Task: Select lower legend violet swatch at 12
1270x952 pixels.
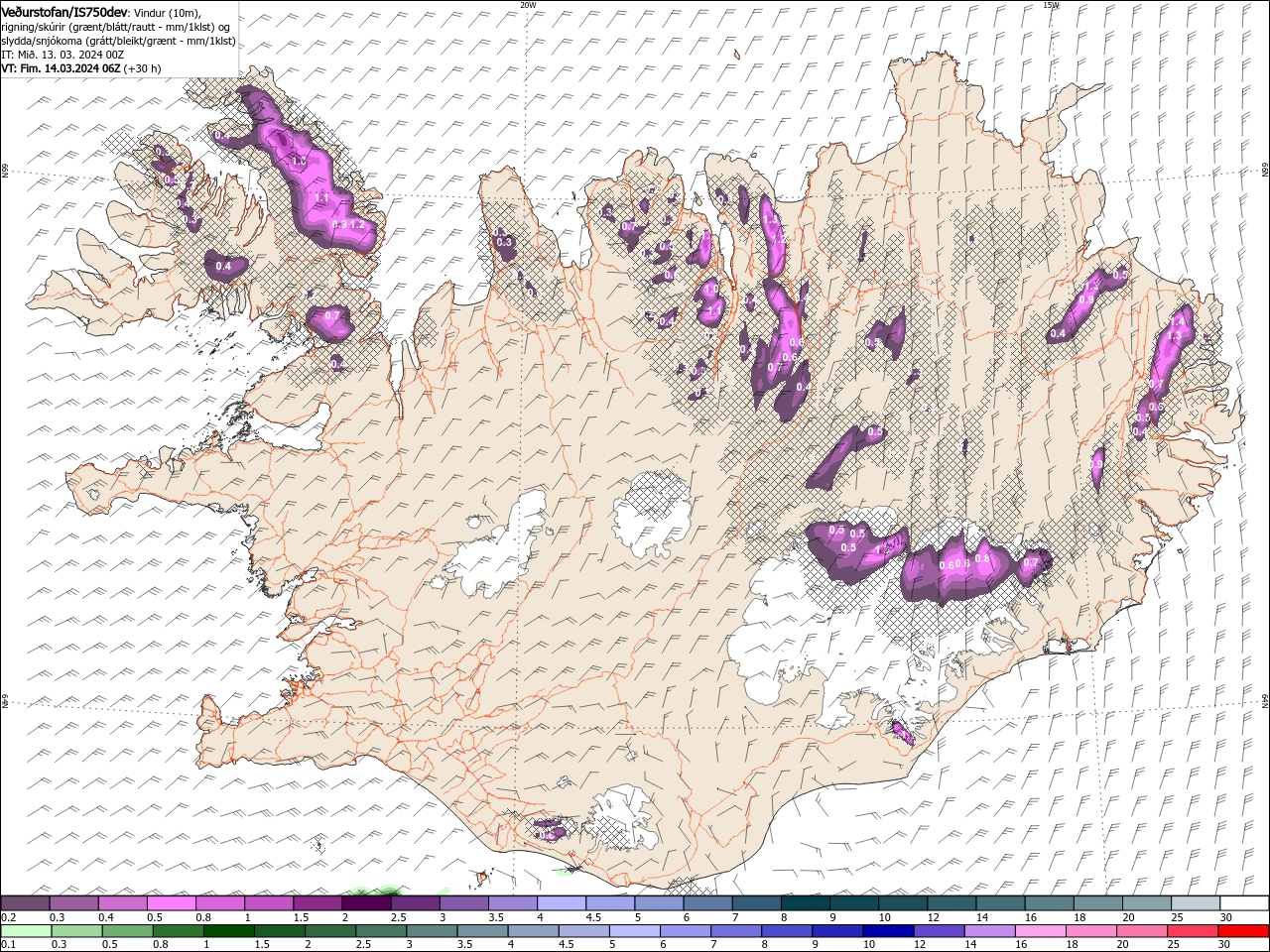Action: tap(939, 931)
